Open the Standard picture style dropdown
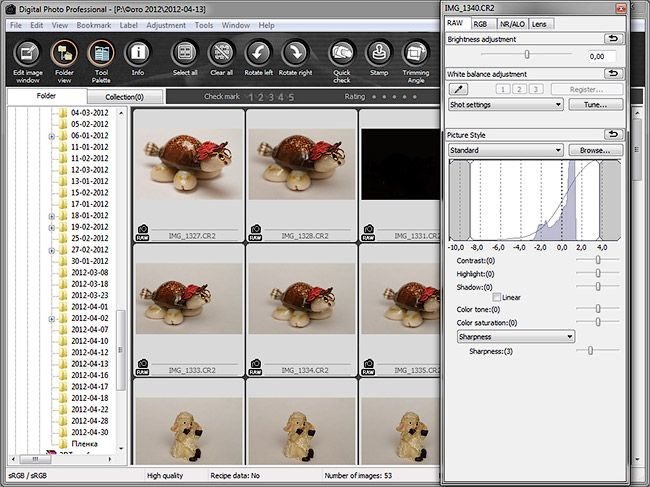The width and height of the screenshot is (650, 487). [506, 150]
